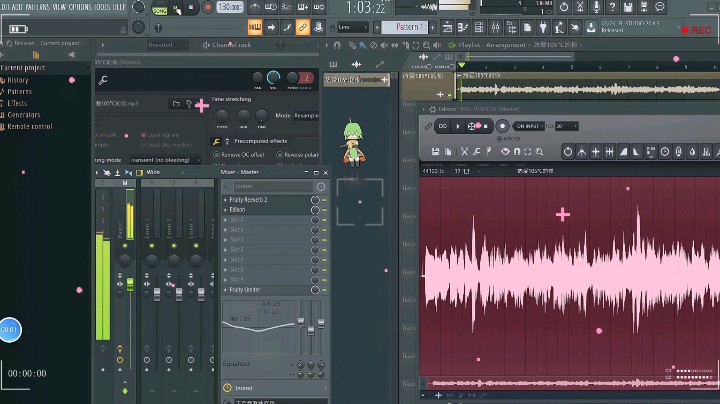Image resolution: width=720 pixels, height=404 pixels.
Task: Open the Mode Resample dropdown
Action: point(306,116)
